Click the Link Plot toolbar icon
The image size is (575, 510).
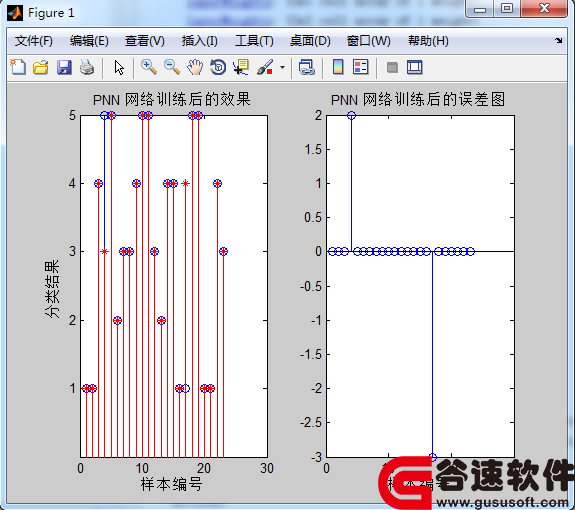[x=307, y=68]
